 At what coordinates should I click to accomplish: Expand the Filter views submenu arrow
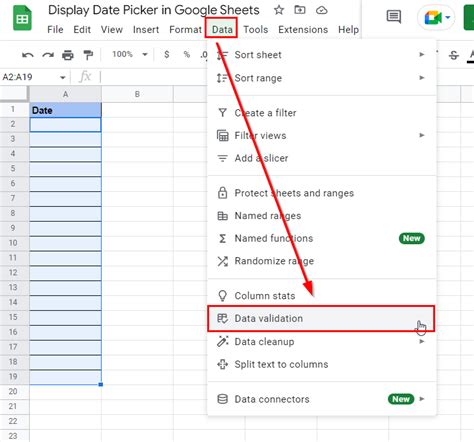422,135
